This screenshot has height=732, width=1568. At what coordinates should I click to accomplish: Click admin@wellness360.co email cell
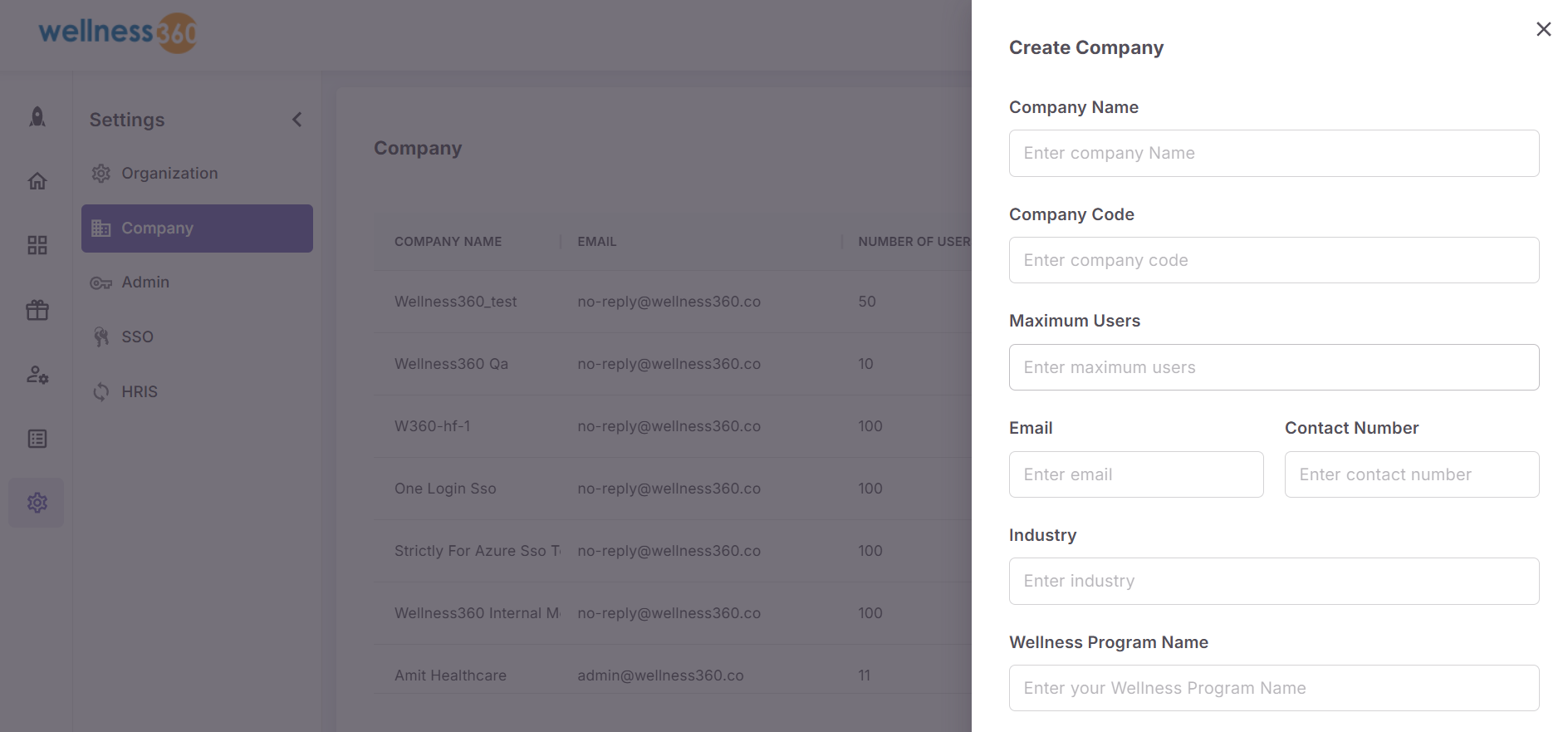pos(660,676)
